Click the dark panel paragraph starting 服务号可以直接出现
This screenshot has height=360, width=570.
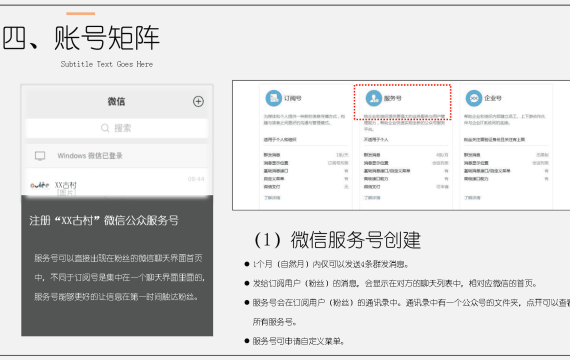(119, 277)
